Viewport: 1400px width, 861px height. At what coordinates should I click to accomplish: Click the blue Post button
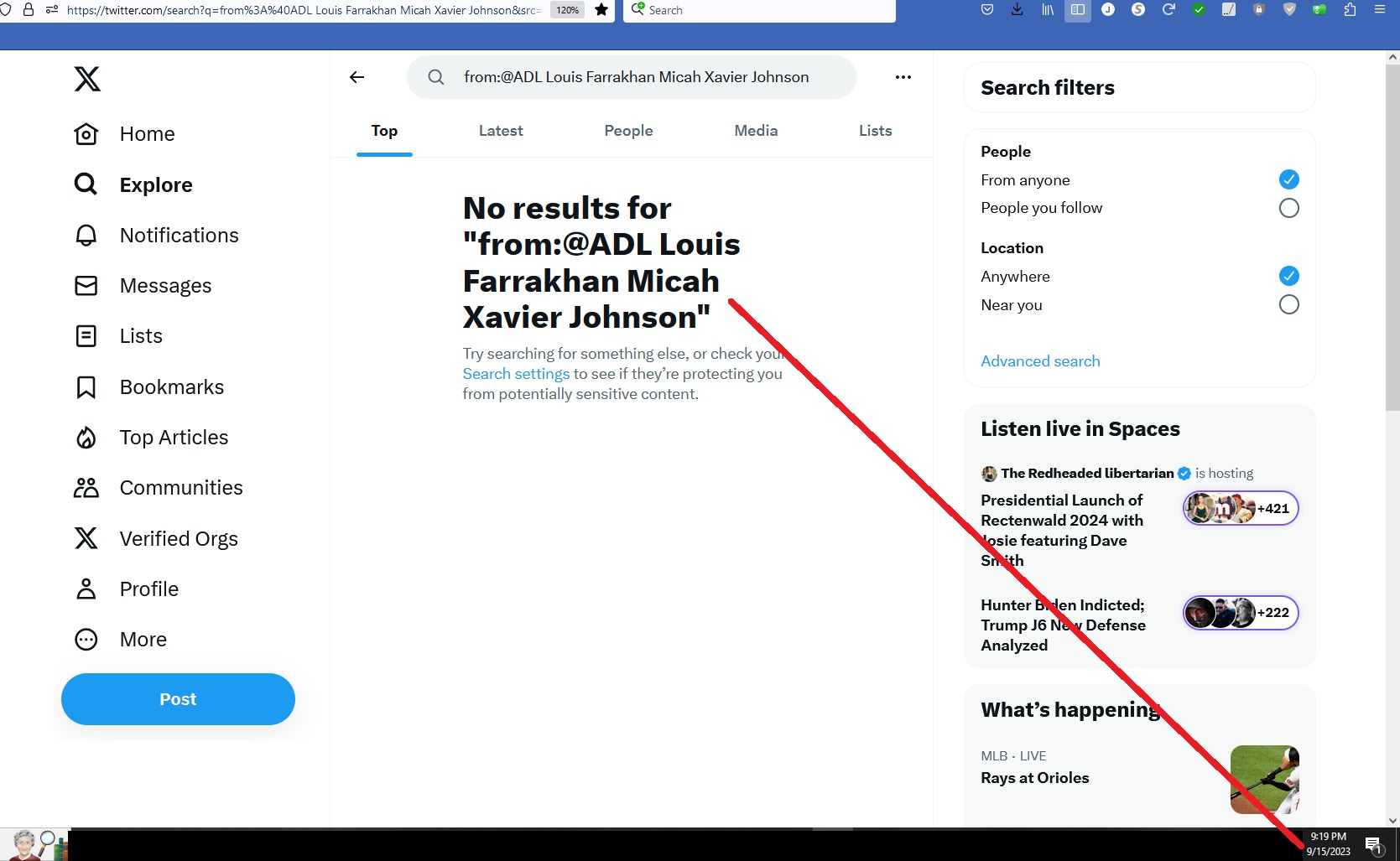178,699
